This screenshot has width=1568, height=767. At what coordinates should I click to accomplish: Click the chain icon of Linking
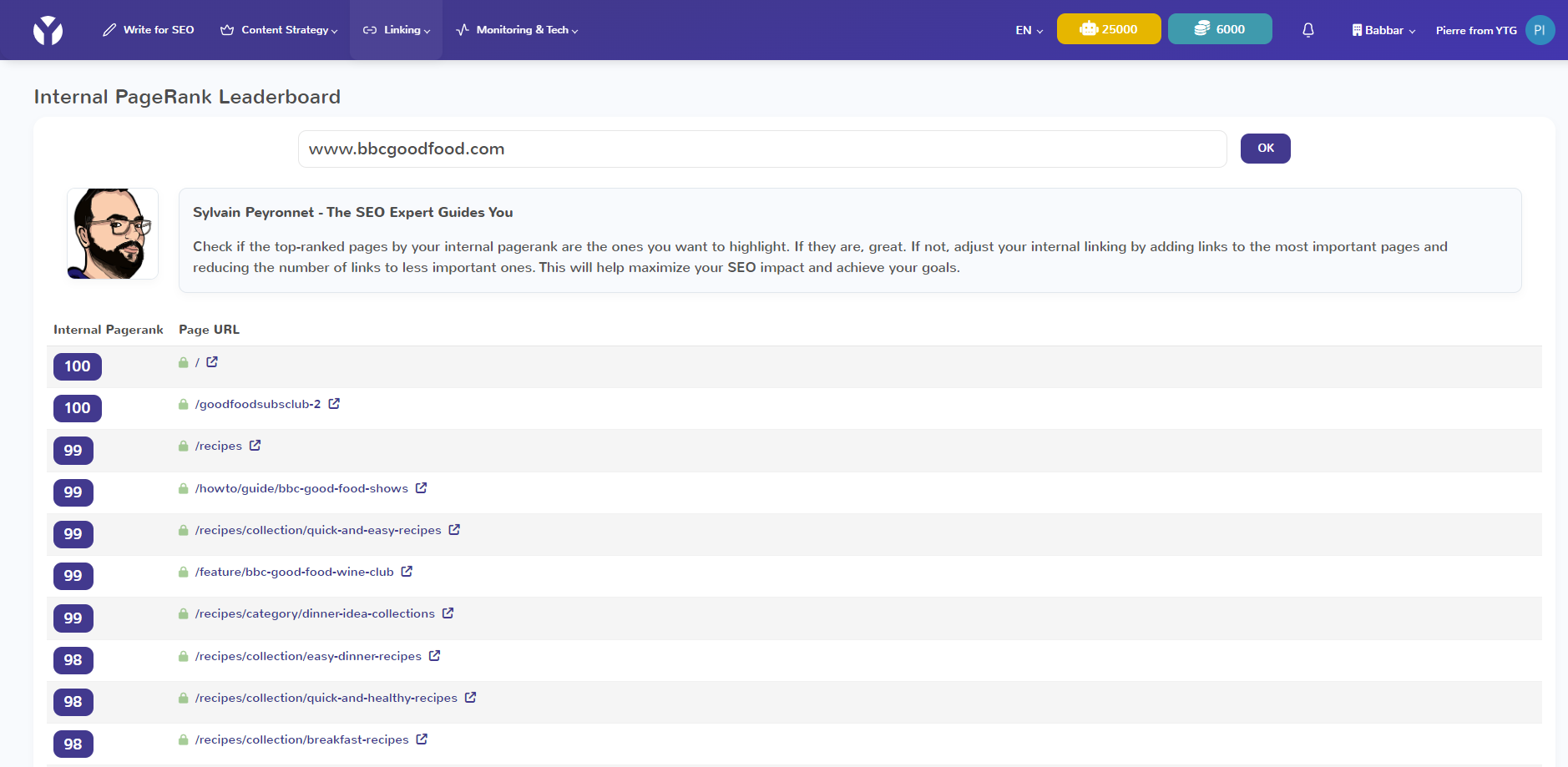pos(370,30)
